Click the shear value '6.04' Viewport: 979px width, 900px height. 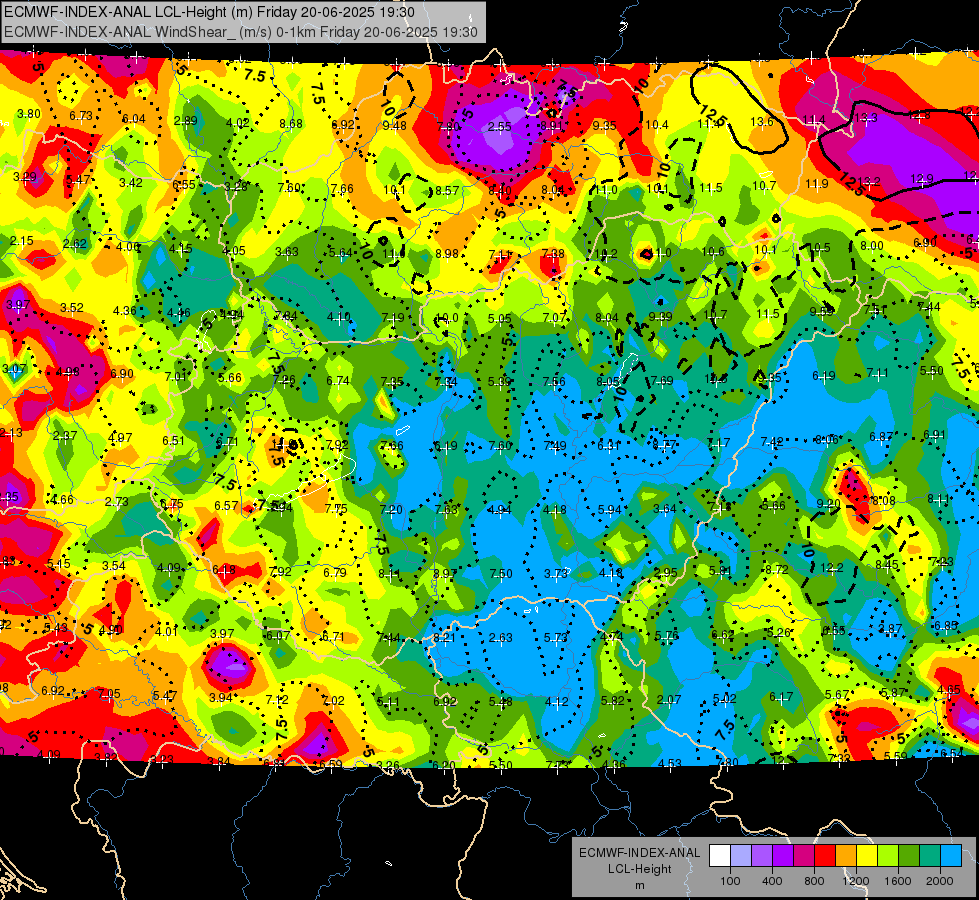(x=134, y=119)
